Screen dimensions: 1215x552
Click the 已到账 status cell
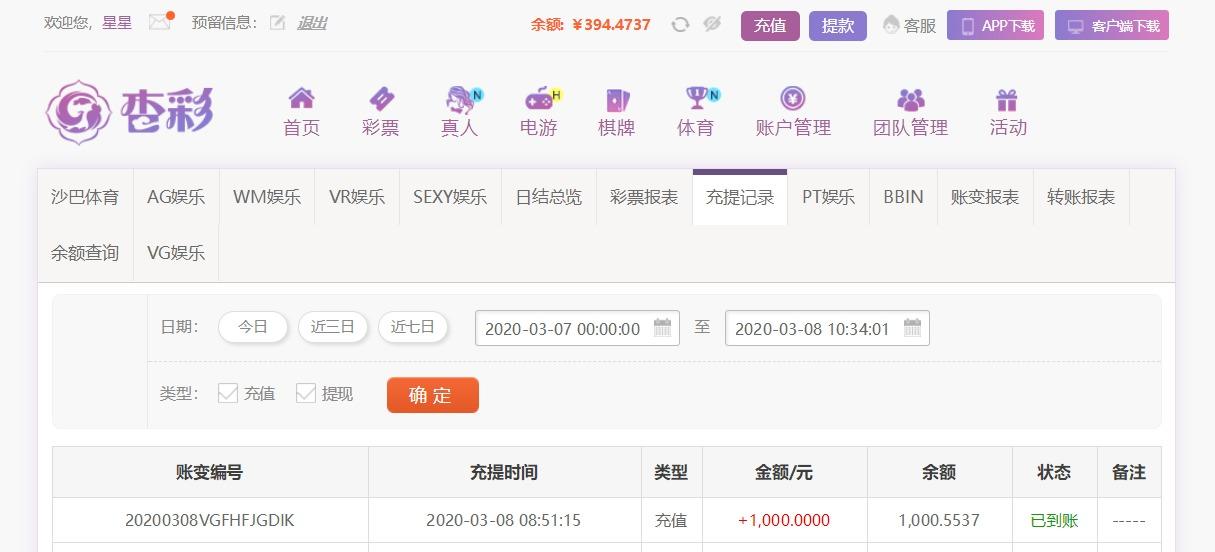pos(1054,520)
